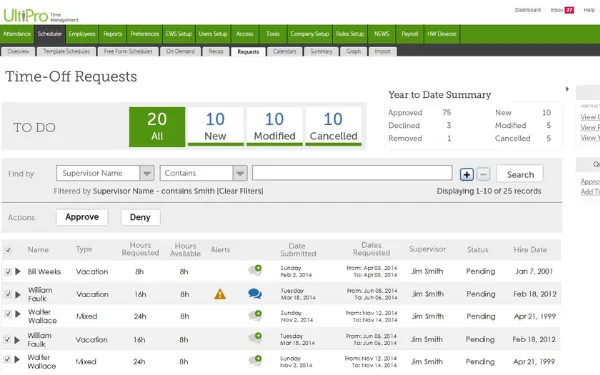Open the comment icon in the Bill Weeks row
Image resolution: width=600 pixels, height=375 pixels.
[x=255, y=270]
